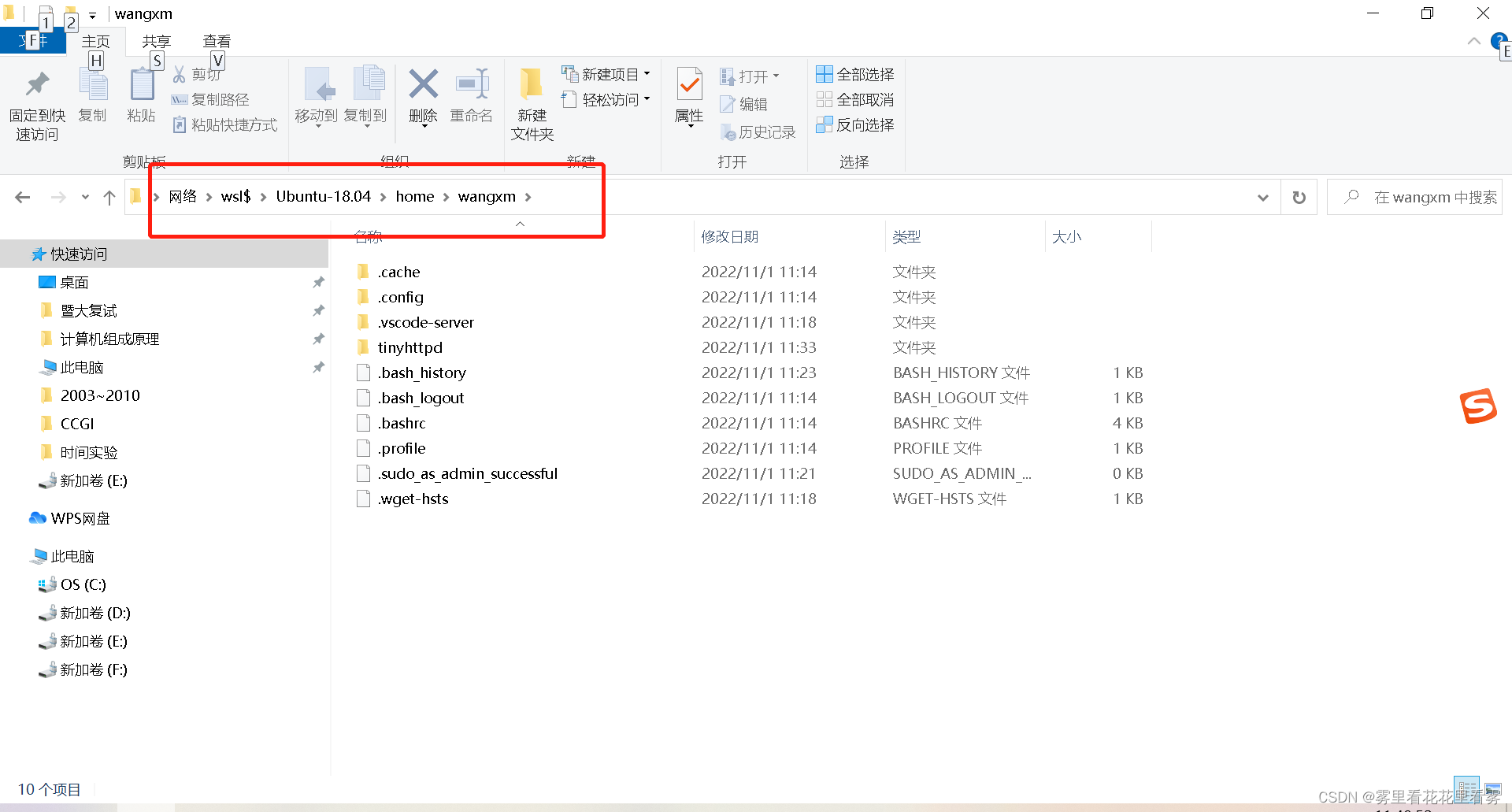This screenshot has height=812, width=1512.
Task: Click the Paste (粘贴) ribbon icon
Action: [142, 85]
